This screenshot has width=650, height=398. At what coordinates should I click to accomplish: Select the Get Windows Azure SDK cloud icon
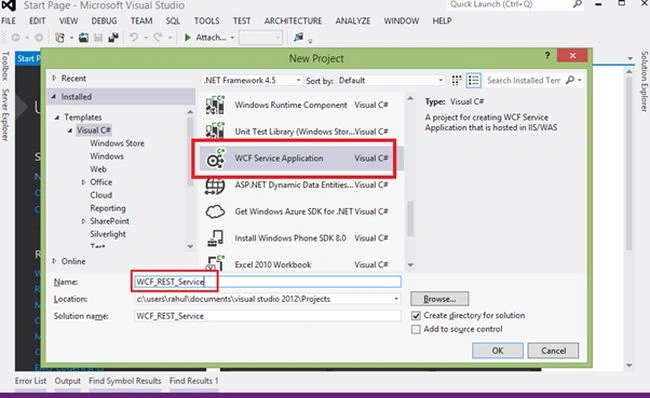coord(215,211)
